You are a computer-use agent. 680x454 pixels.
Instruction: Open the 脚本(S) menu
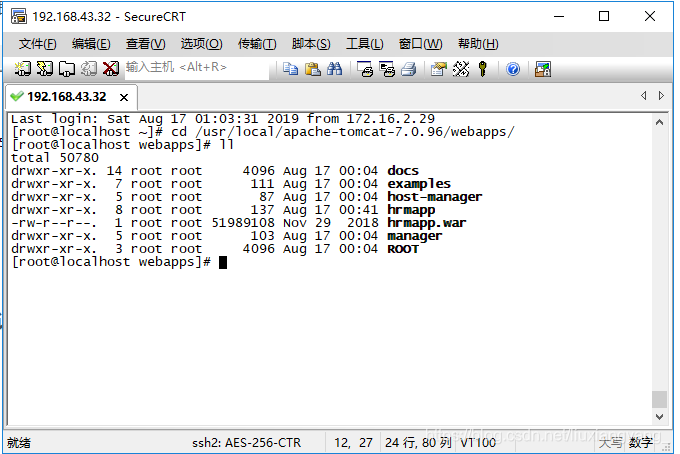(311, 44)
